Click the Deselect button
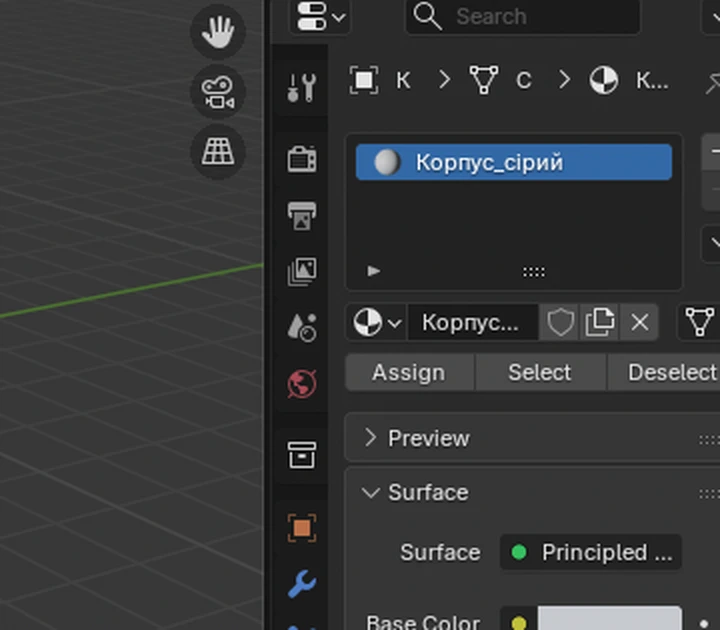Image resolution: width=720 pixels, height=630 pixels. tap(664, 372)
